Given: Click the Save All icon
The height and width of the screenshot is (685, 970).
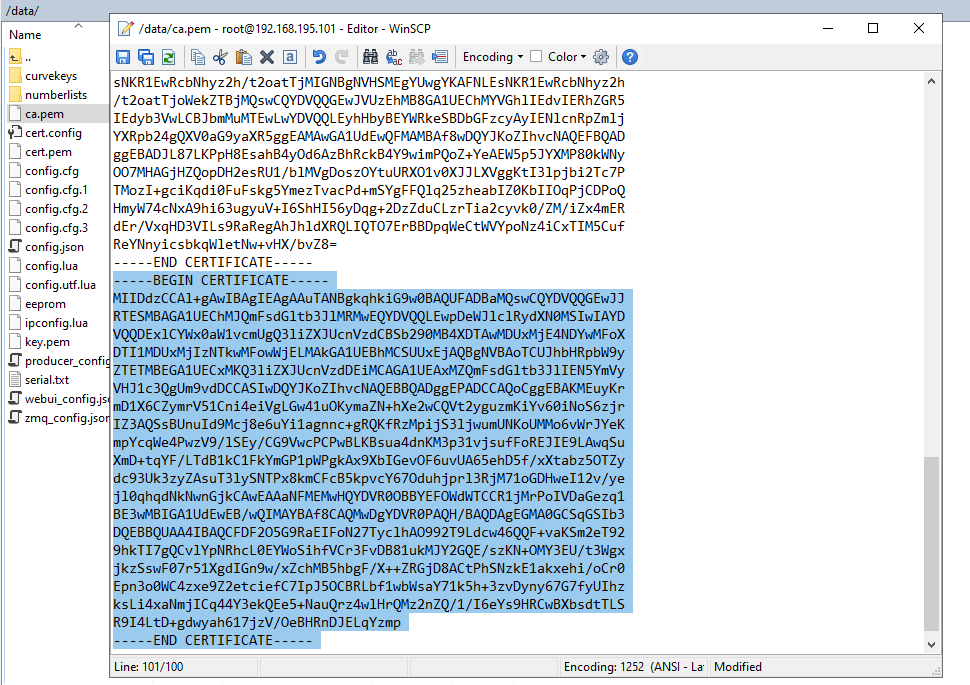Looking at the screenshot, I should tap(146, 58).
